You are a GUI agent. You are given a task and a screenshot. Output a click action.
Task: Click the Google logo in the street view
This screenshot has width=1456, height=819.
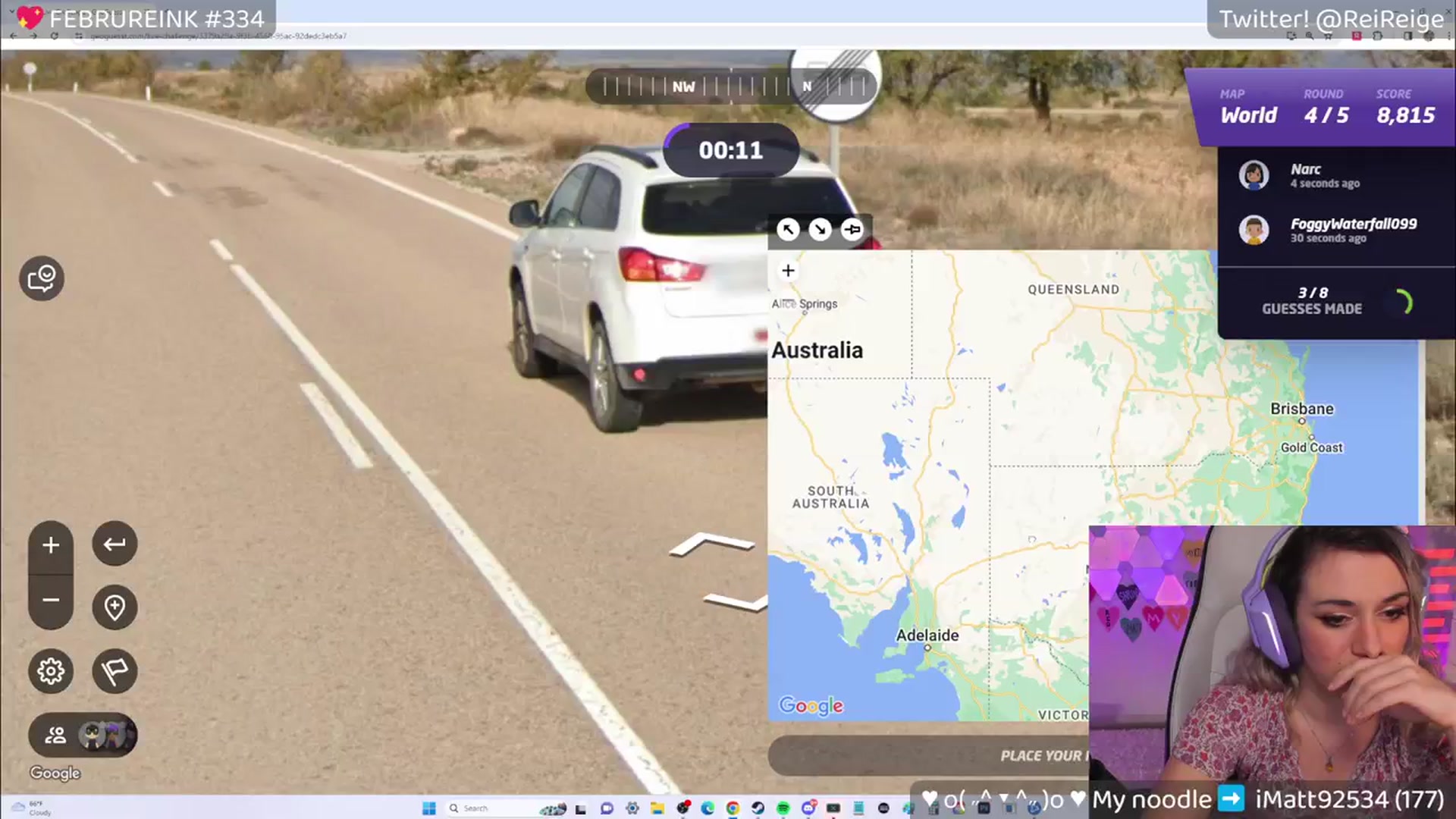coord(55,773)
